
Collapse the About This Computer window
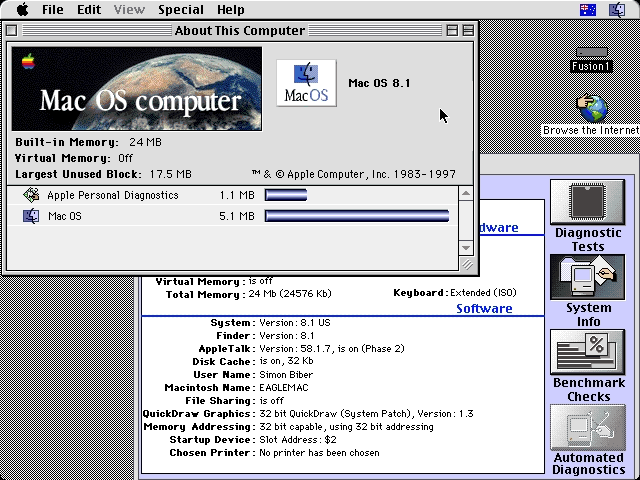pyautogui.click(x=469, y=30)
